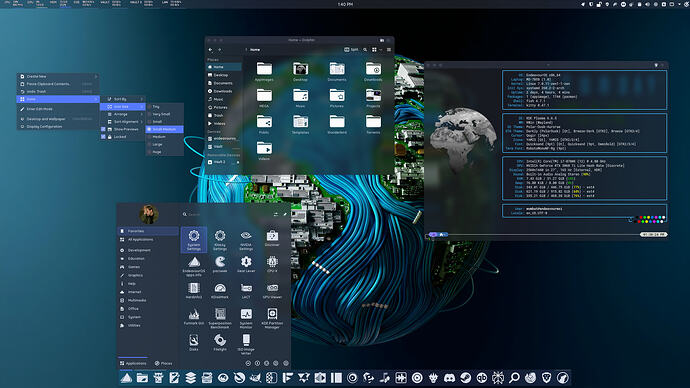Select the Medium icon size option

point(165,137)
